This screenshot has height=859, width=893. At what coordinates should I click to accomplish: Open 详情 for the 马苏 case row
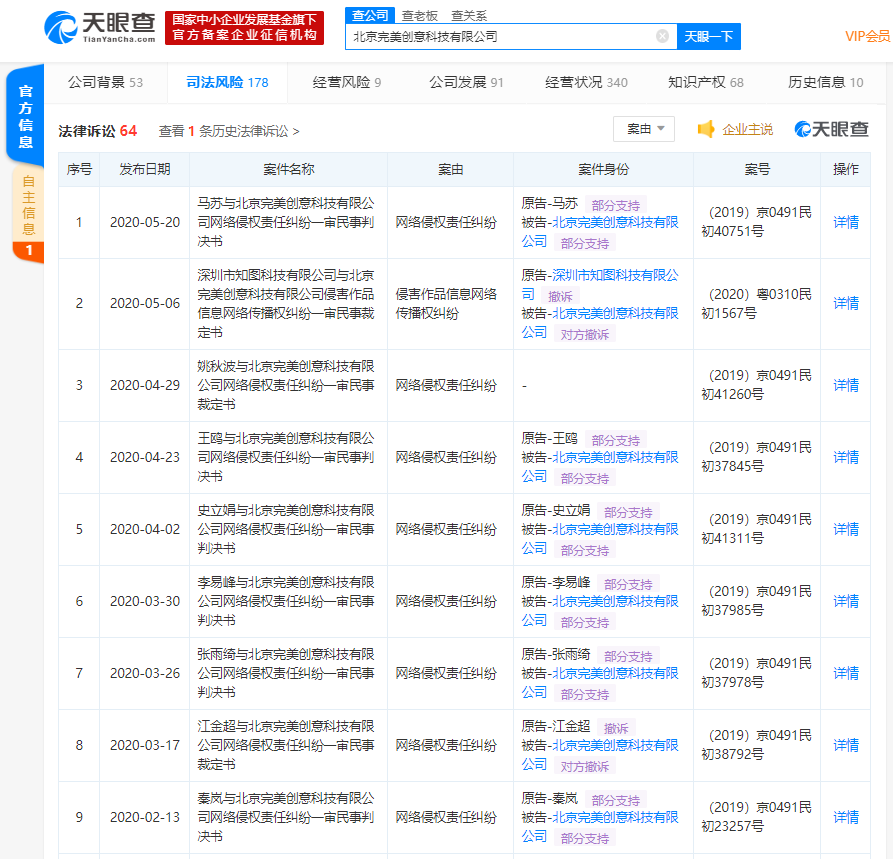pos(845,221)
